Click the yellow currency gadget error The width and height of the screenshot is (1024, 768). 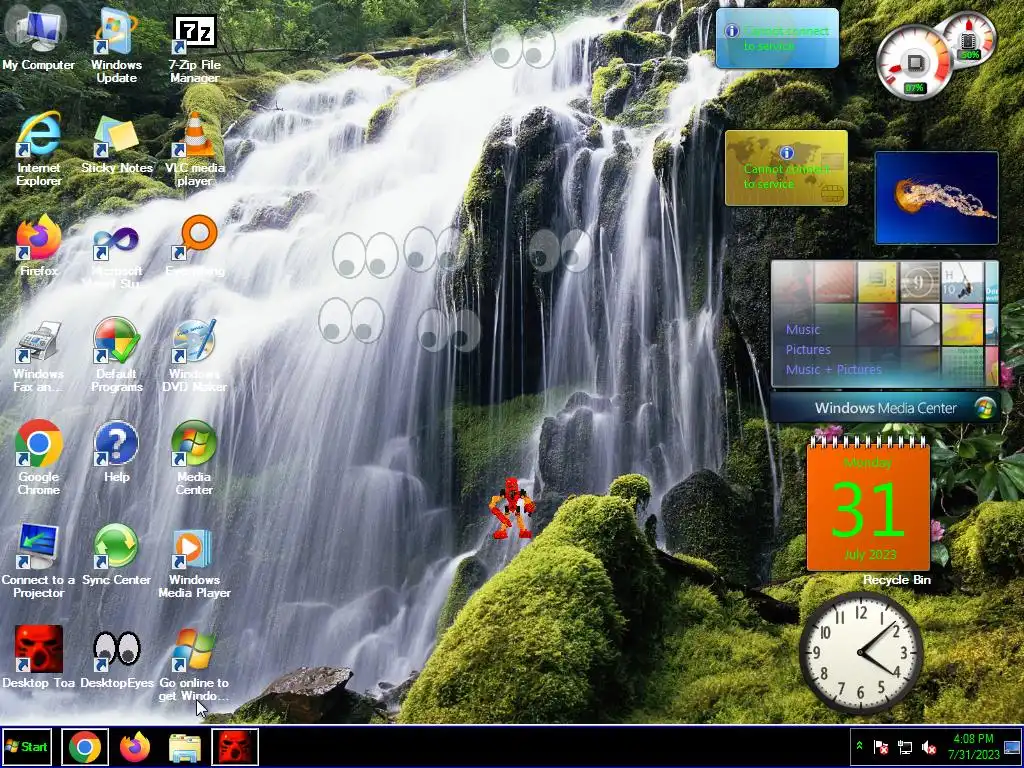coord(786,168)
